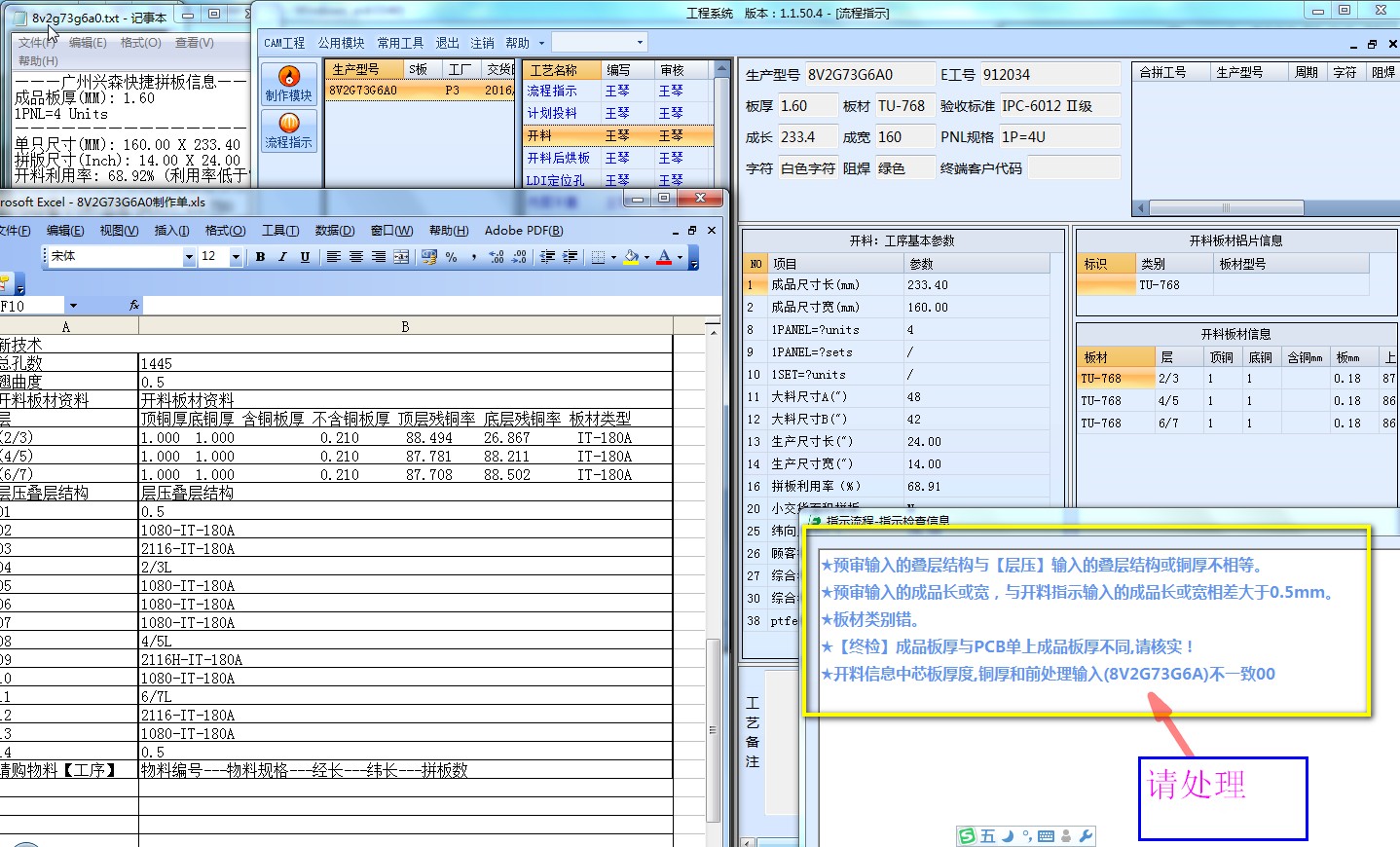
Task: Align cell text right in Excel
Action: click(x=378, y=257)
